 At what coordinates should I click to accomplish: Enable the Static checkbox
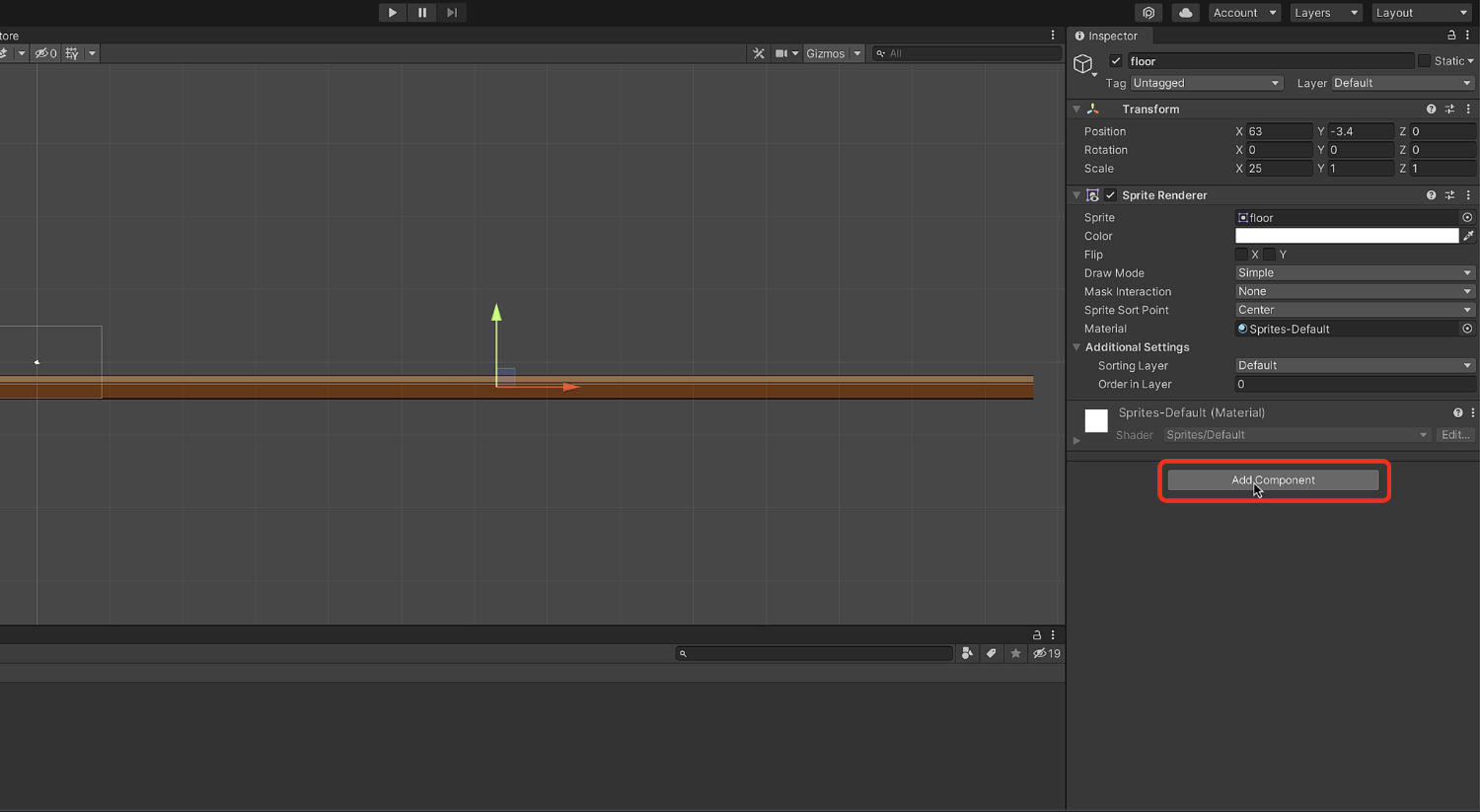(1424, 61)
